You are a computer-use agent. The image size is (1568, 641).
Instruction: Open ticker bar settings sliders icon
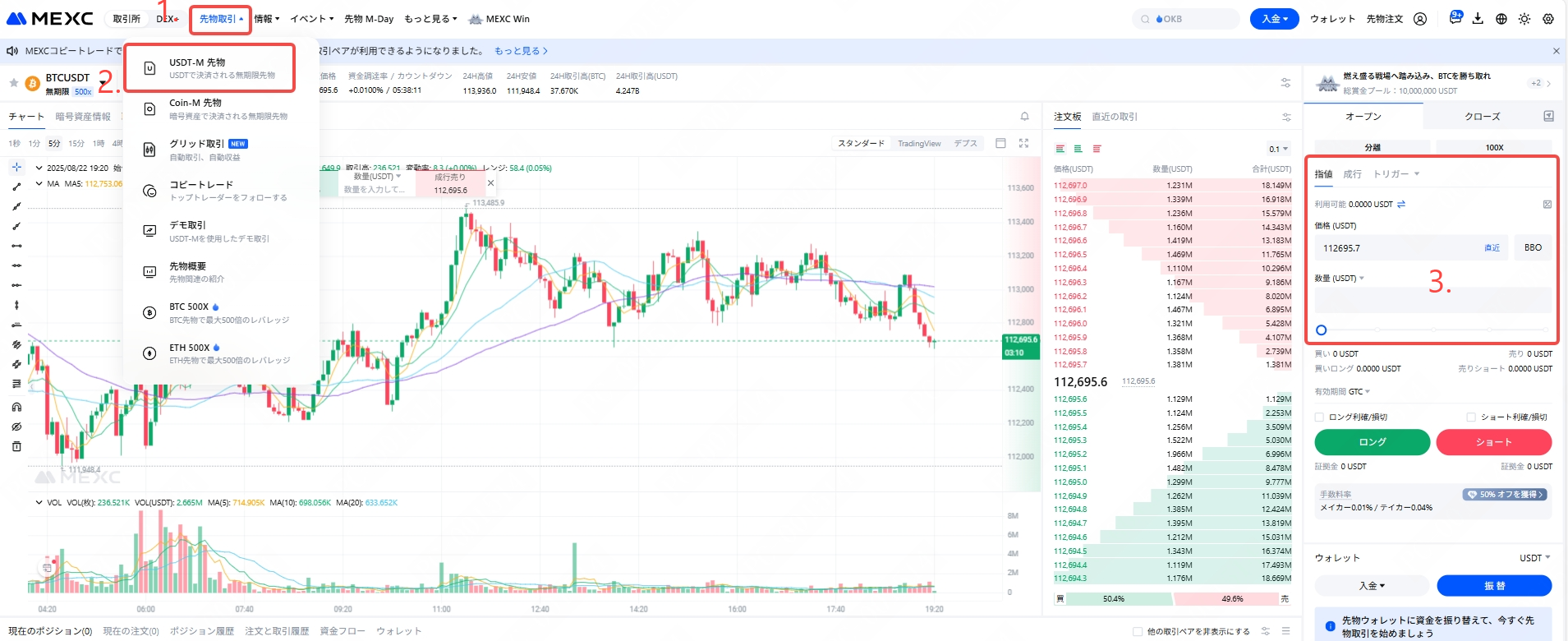[x=1285, y=83]
